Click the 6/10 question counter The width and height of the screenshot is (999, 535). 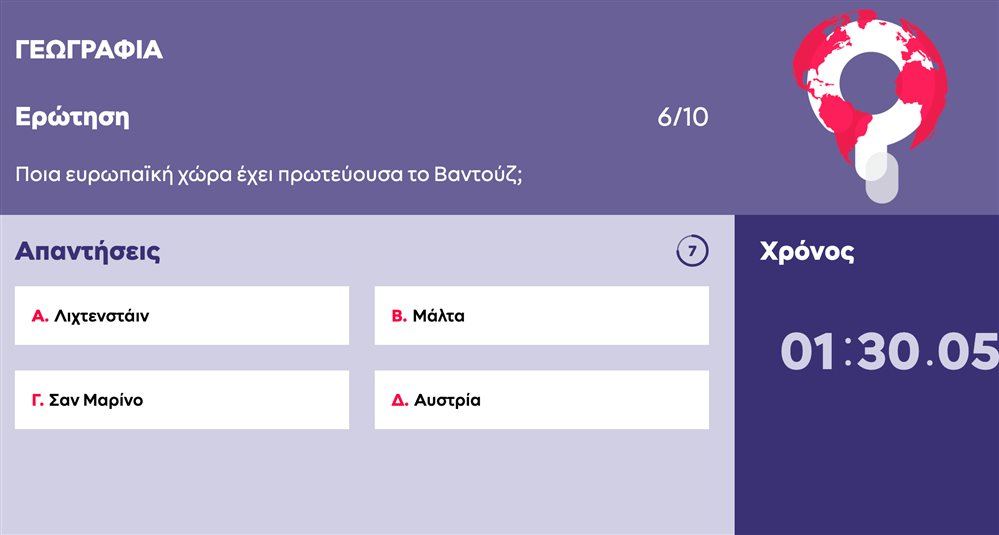point(683,118)
